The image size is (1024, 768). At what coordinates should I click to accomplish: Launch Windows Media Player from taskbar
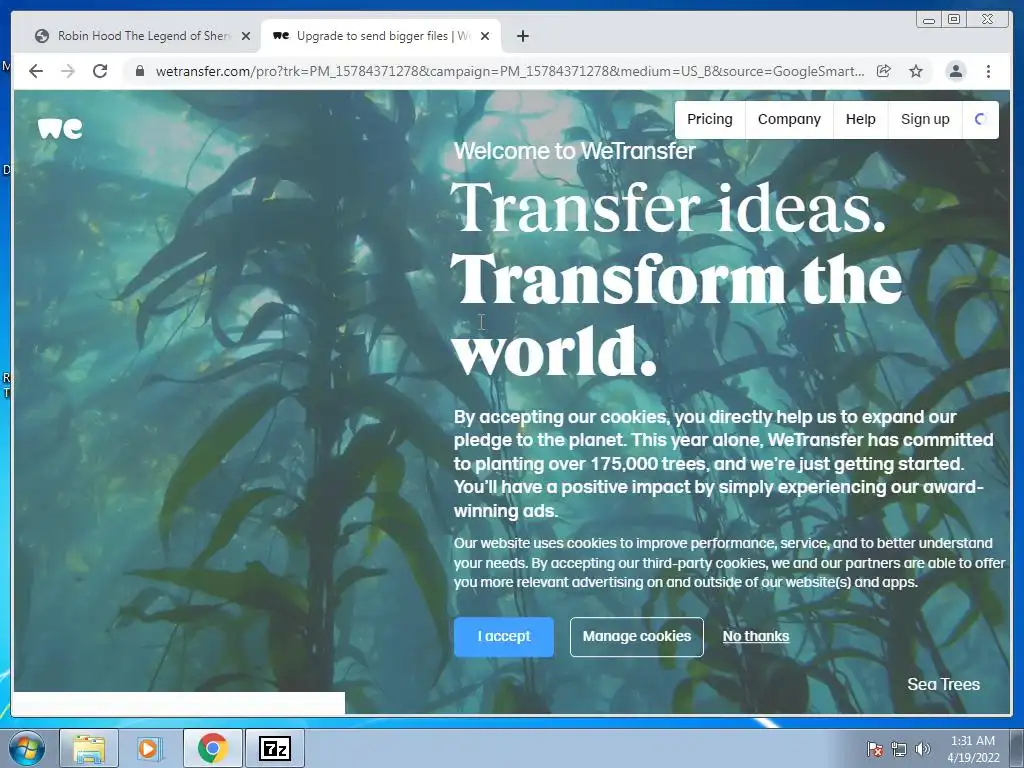coord(150,748)
